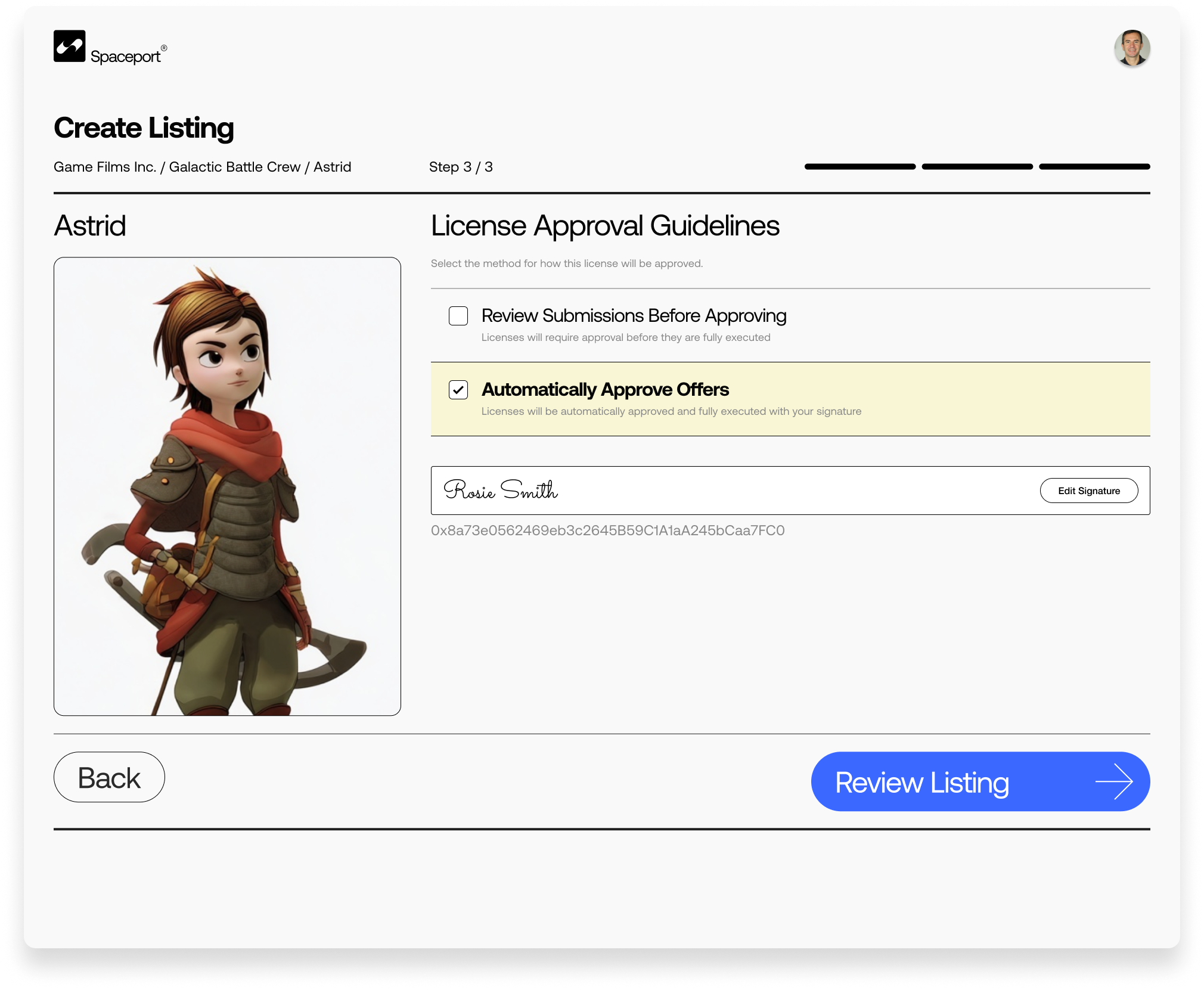
Task: Click the first step progress bar segment
Action: point(859,167)
